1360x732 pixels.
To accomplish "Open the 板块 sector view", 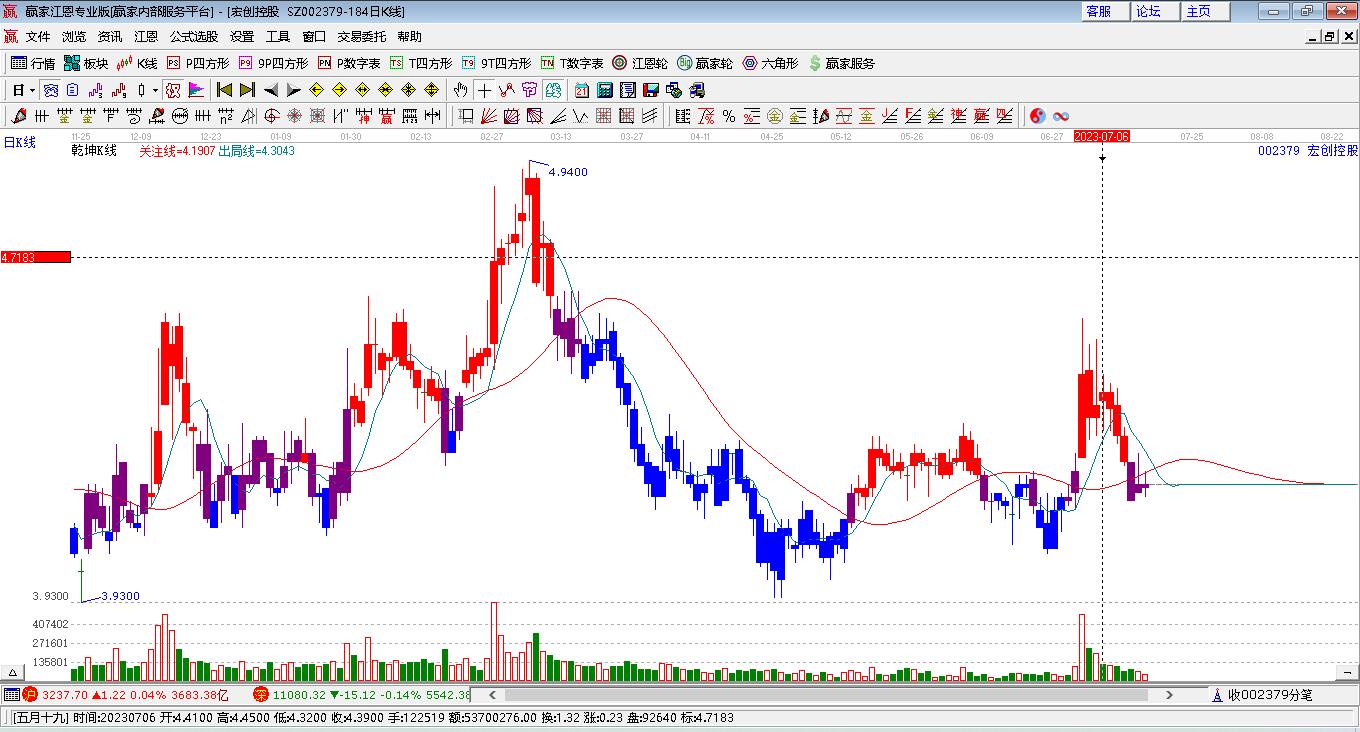I will tap(86, 63).
